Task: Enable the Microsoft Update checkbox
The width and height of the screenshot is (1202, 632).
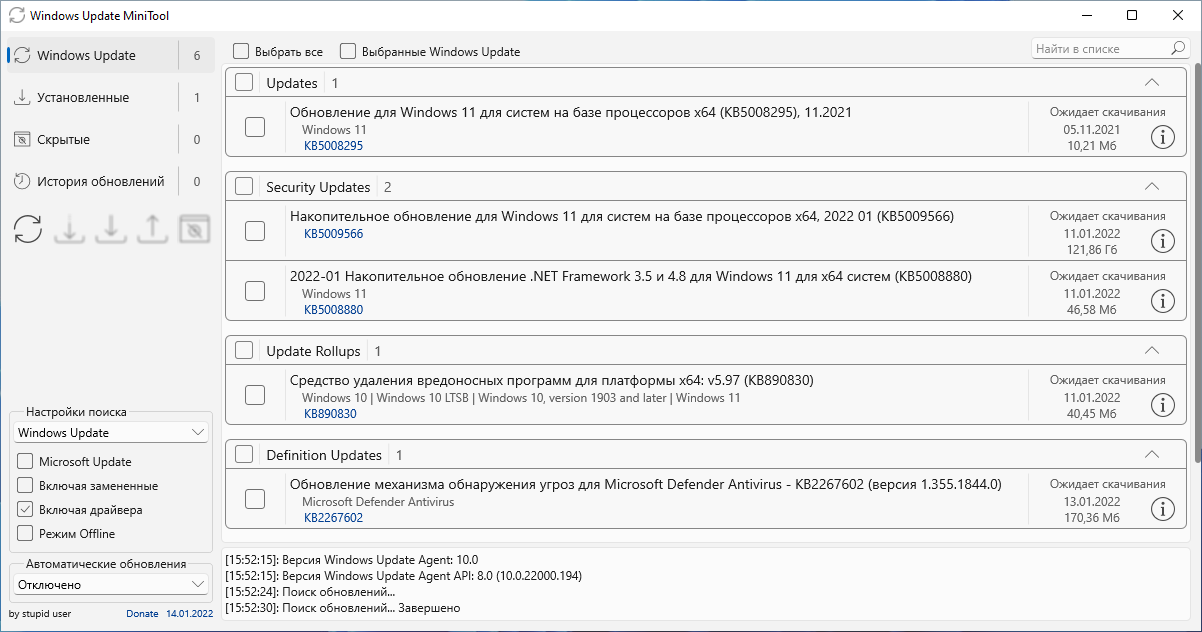Action: point(25,462)
